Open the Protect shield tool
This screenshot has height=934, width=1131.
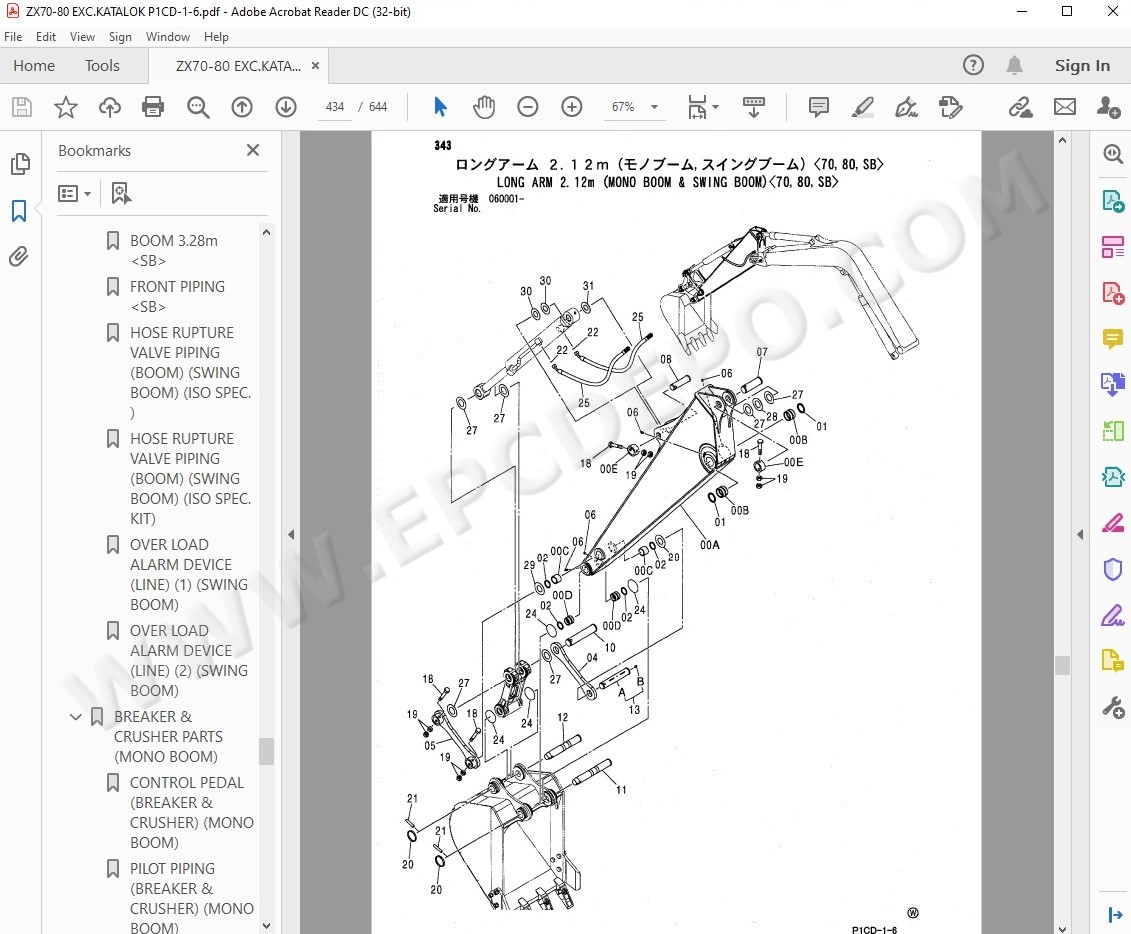tap(1113, 569)
